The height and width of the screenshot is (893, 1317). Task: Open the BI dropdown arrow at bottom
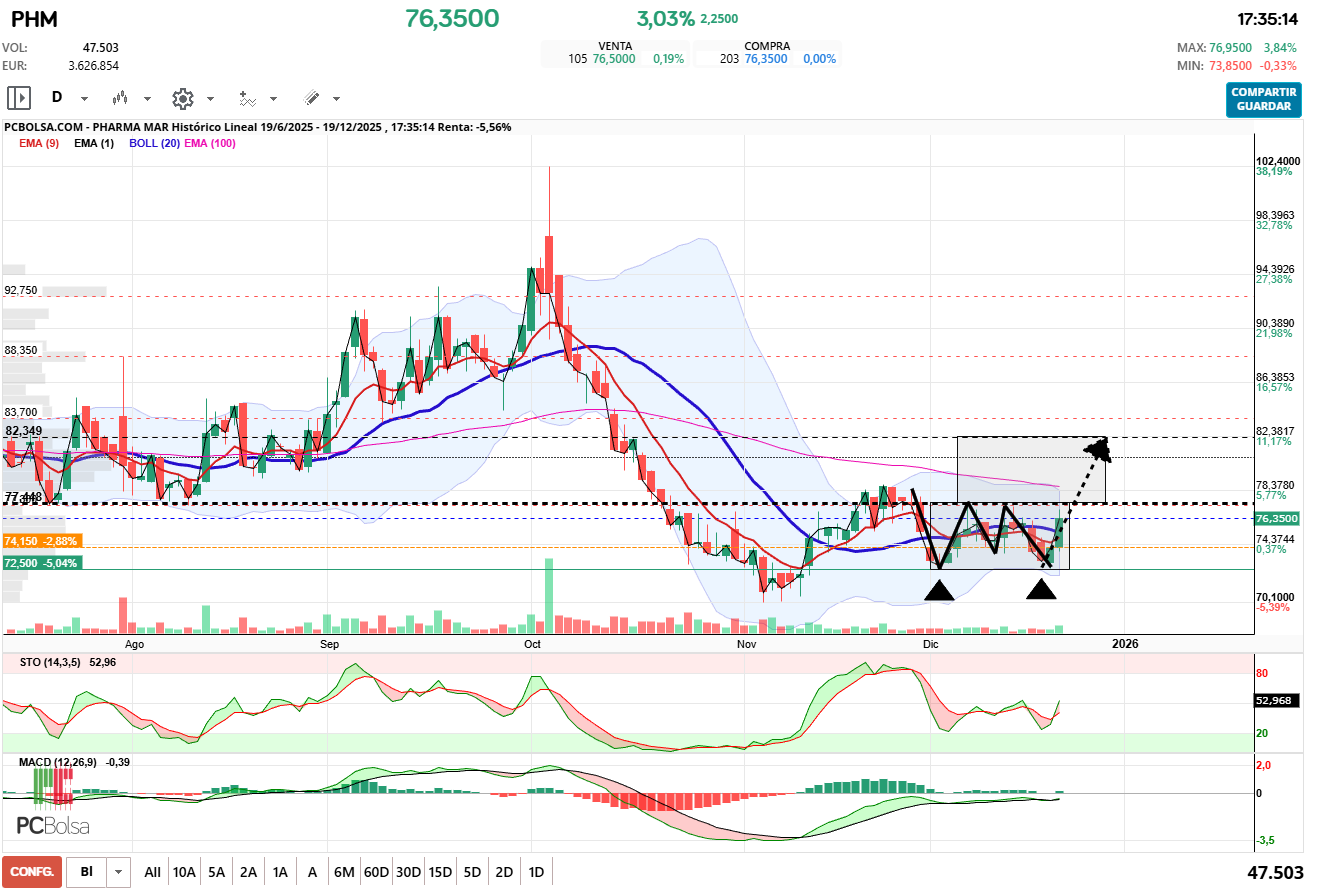[x=119, y=872]
